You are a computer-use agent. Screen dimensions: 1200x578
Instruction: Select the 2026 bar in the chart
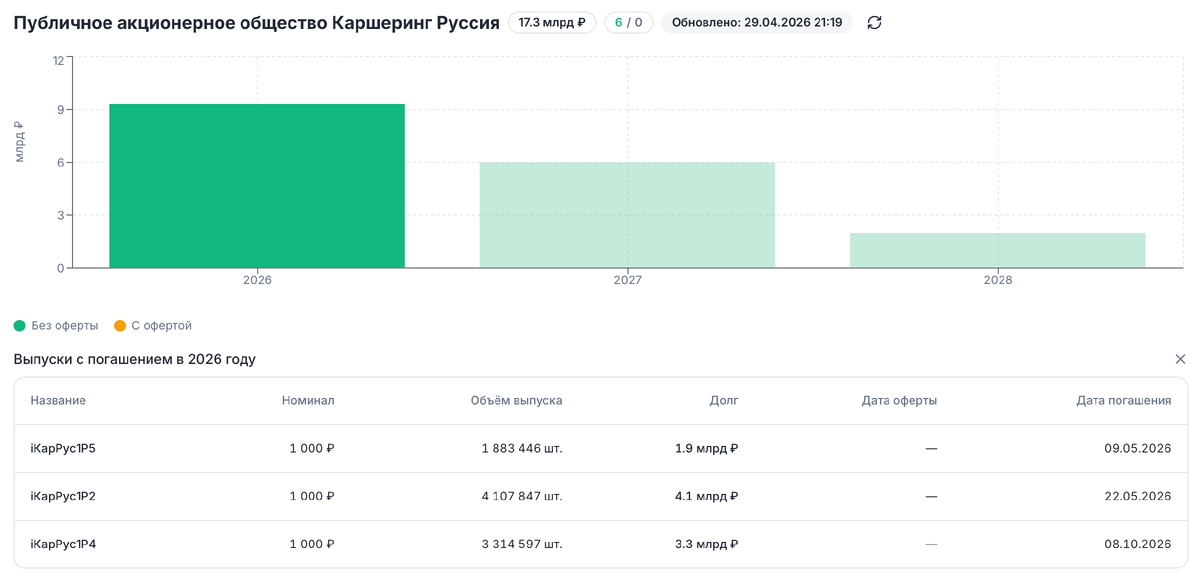coord(257,186)
